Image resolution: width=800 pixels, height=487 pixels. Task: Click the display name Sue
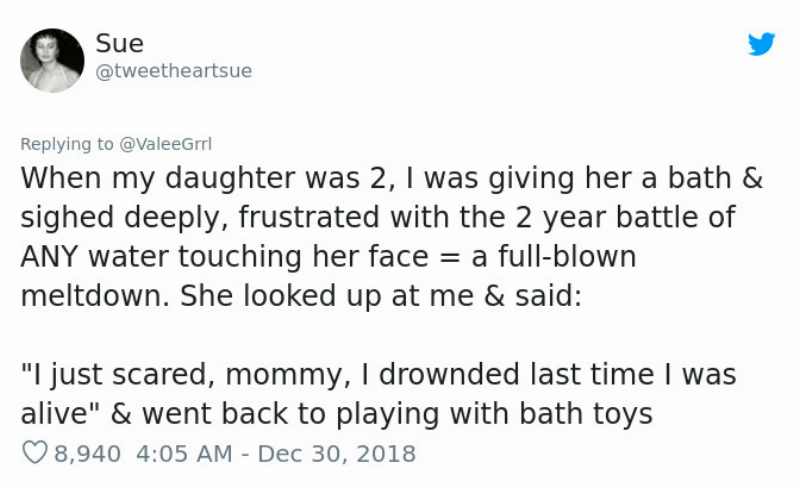click(120, 44)
